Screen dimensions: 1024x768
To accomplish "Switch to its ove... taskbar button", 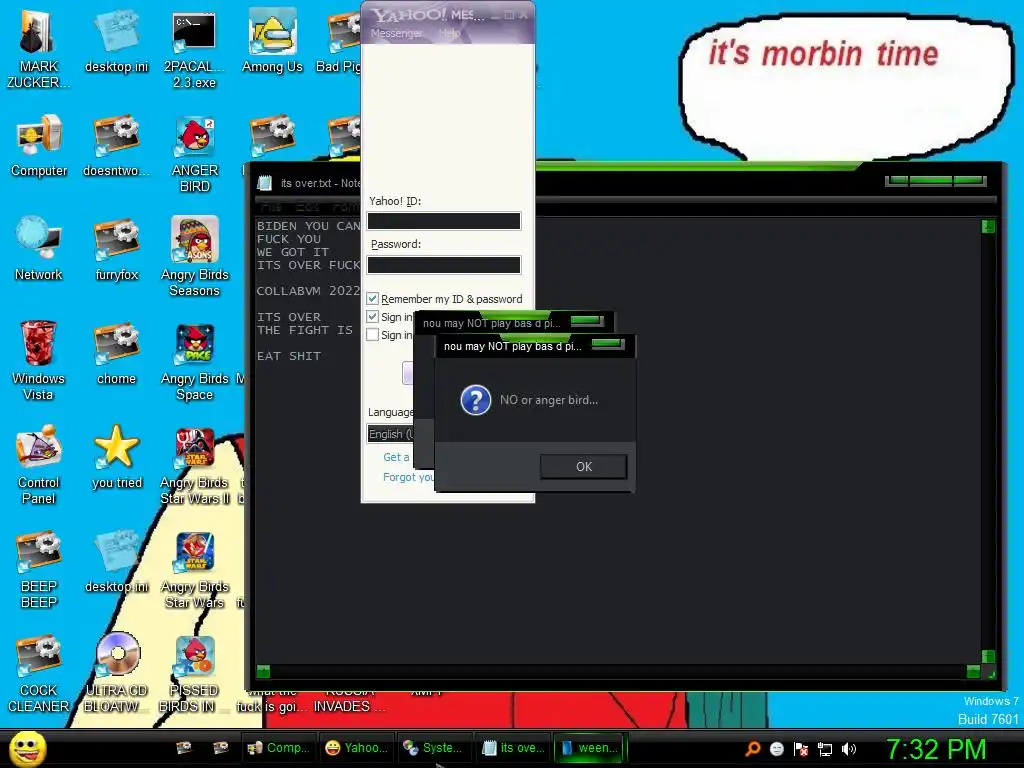I will pos(513,748).
